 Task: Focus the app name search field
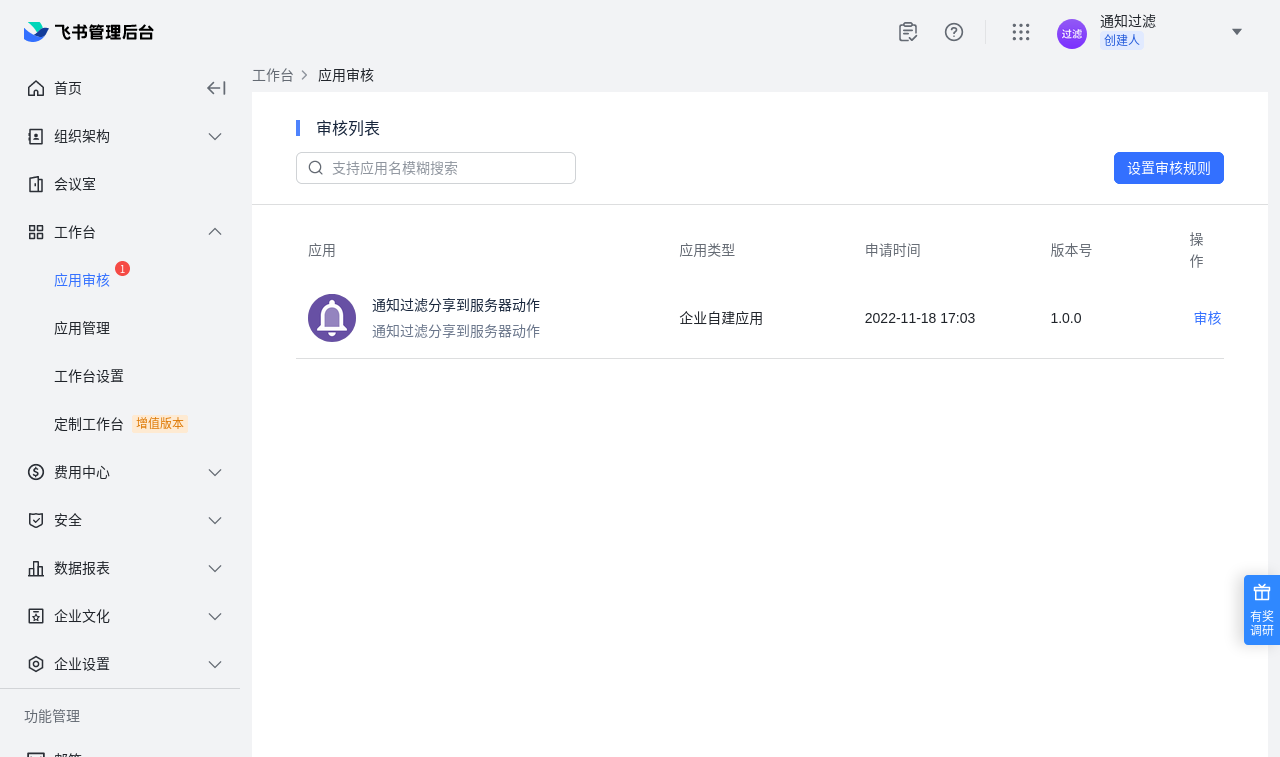(x=436, y=168)
